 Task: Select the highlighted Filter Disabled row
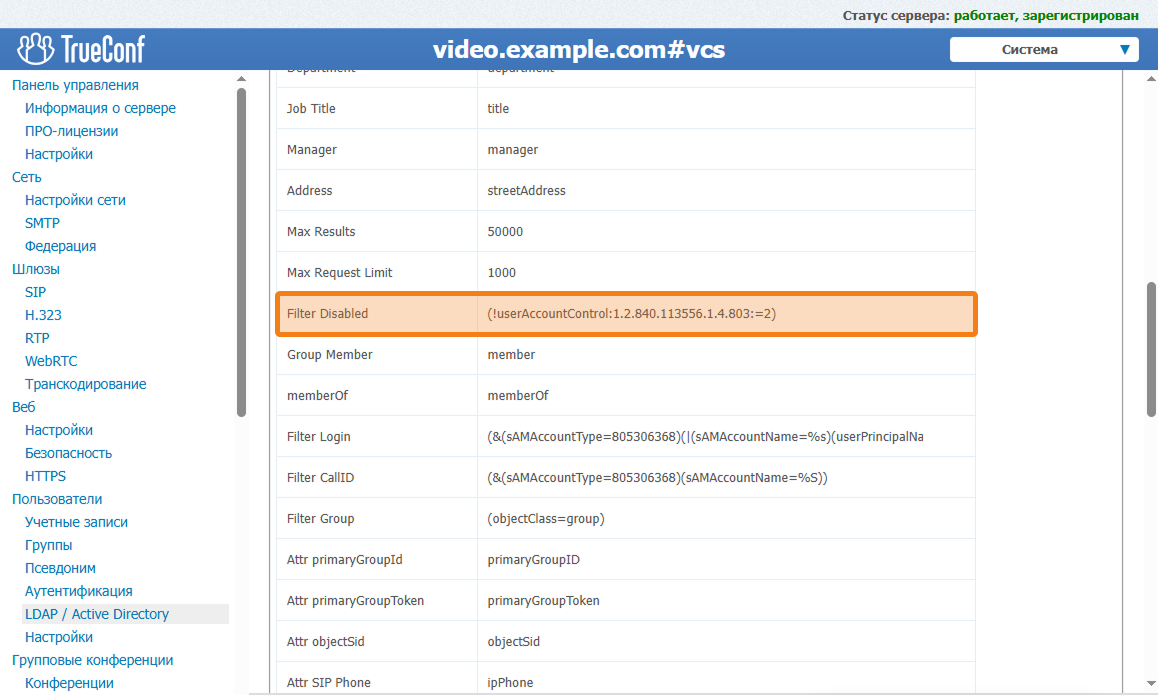620,313
